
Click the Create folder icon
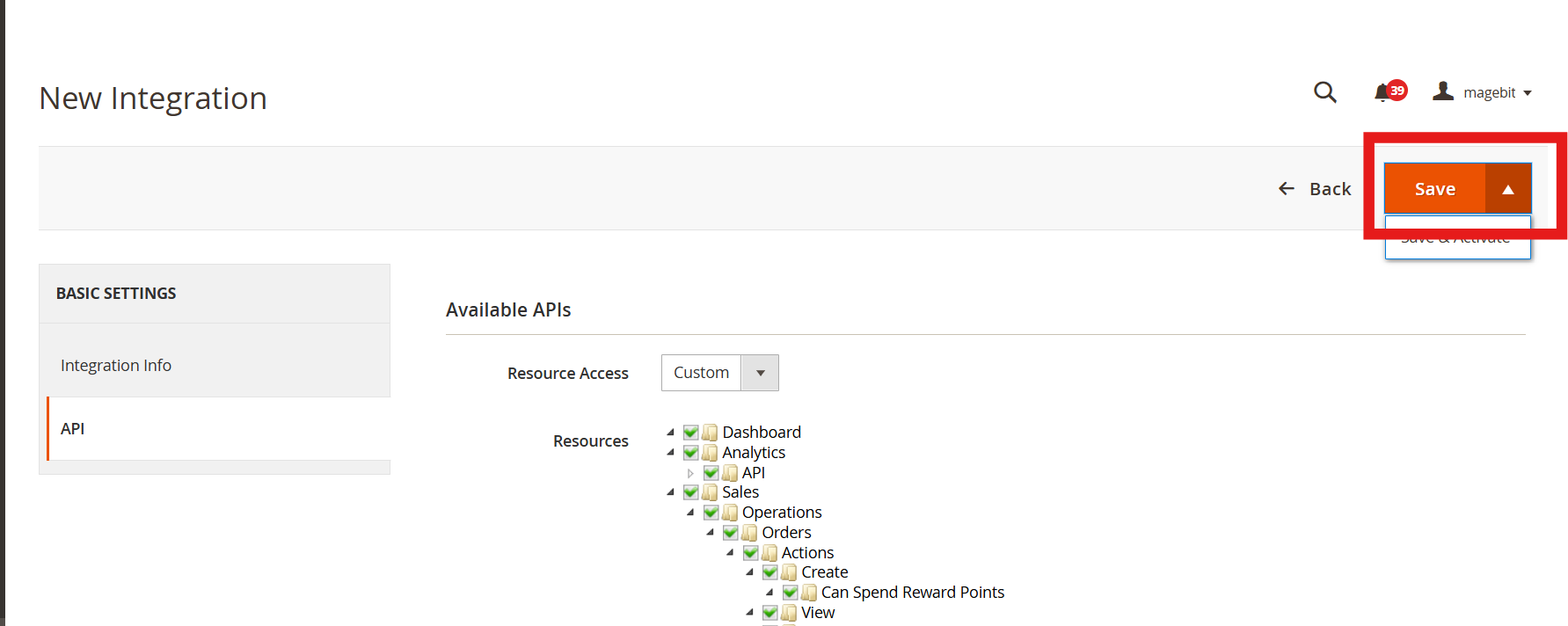pyautogui.click(x=789, y=572)
